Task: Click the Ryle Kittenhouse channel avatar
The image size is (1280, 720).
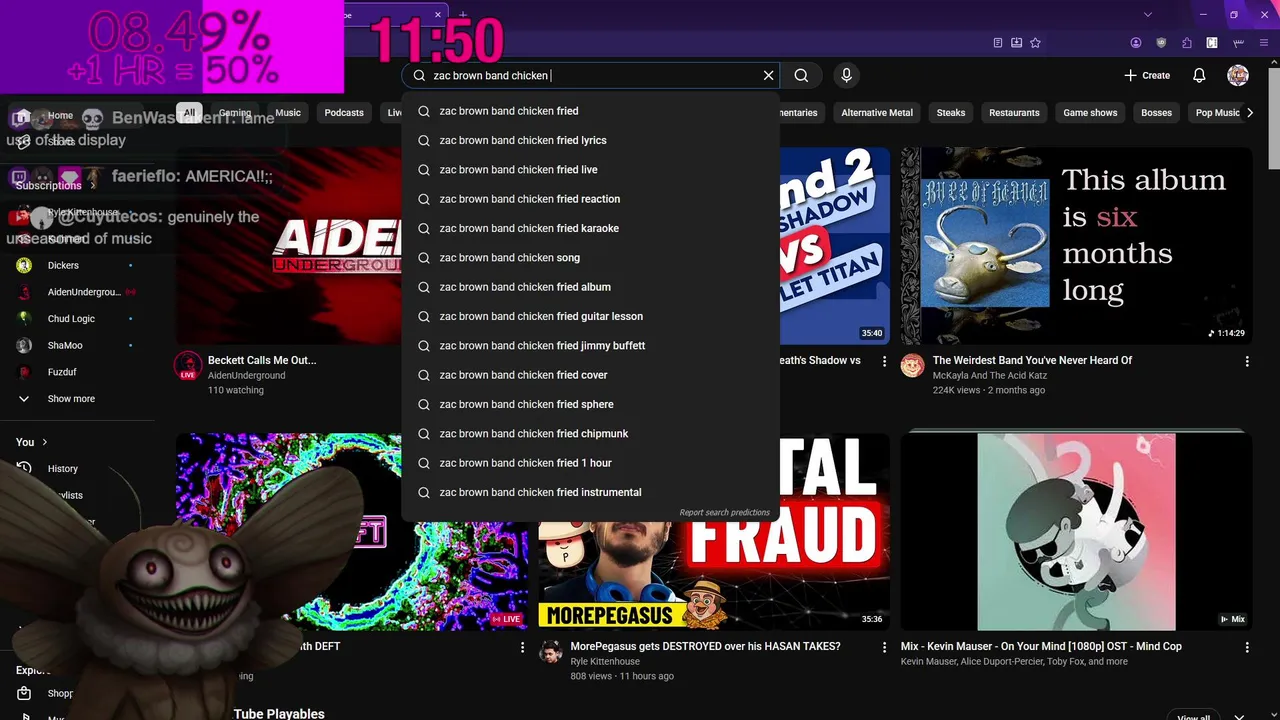Action: 550,652
